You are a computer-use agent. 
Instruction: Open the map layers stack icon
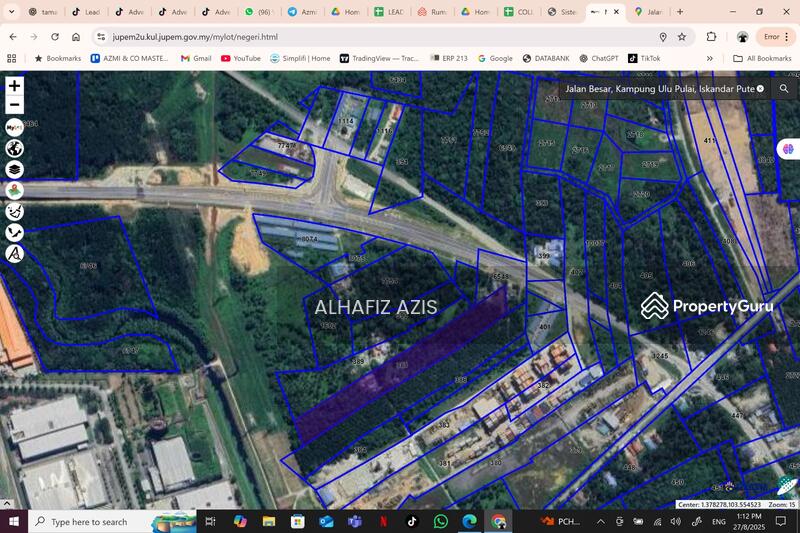(x=14, y=169)
